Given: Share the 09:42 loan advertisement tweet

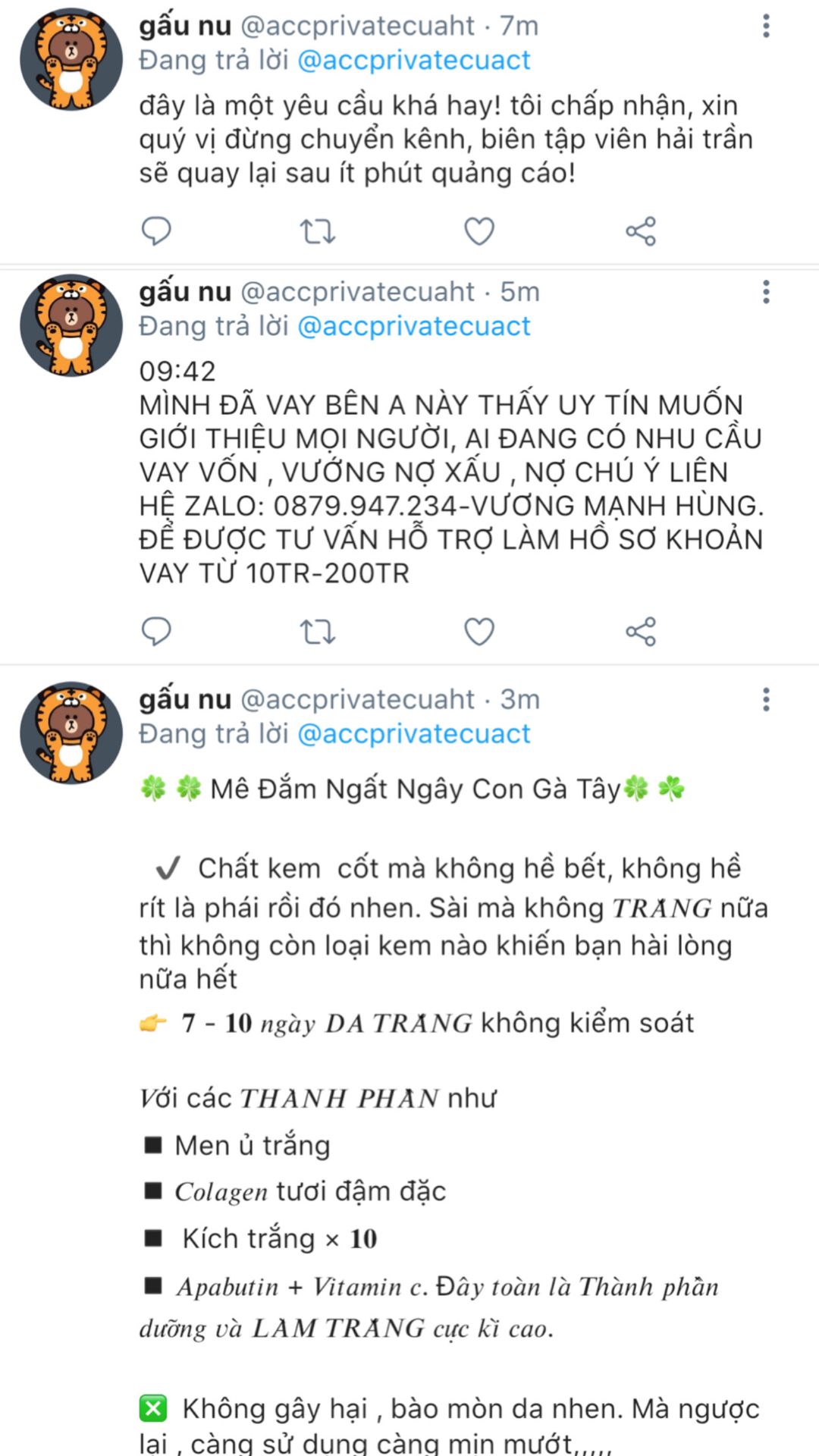Looking at the screenshot, I should [641, 631].
